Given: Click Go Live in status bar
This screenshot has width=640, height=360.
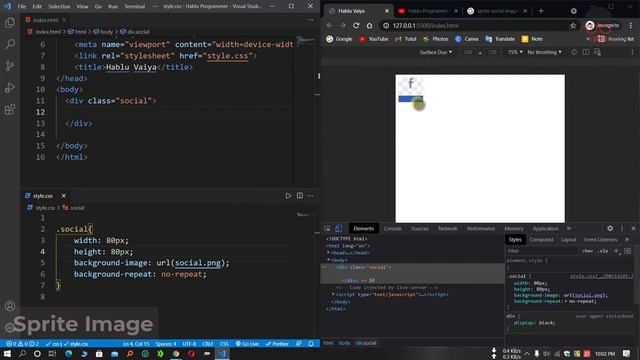Looking at the screenshot, I should tap(247, 344).
